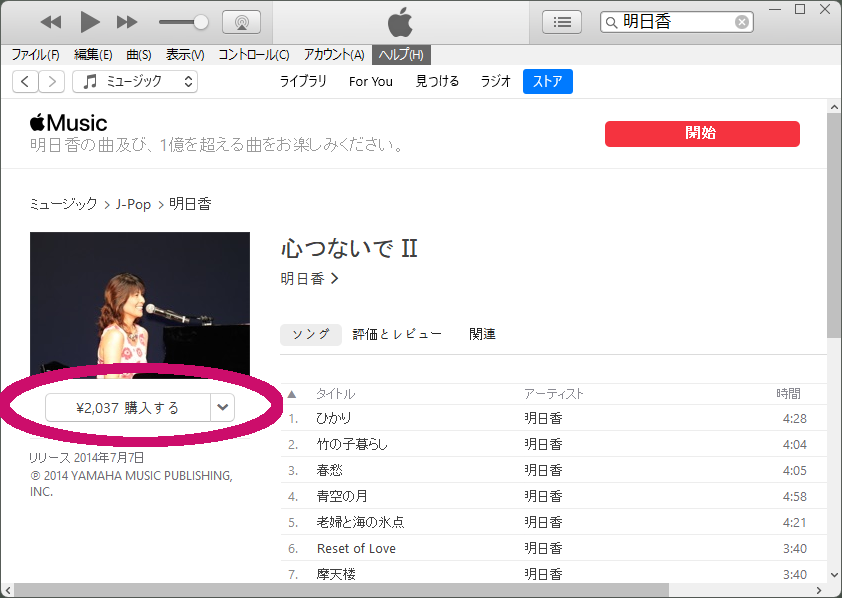Select track 3 春愁
This screenshot has width=842, height=598.
pos(553,470)
